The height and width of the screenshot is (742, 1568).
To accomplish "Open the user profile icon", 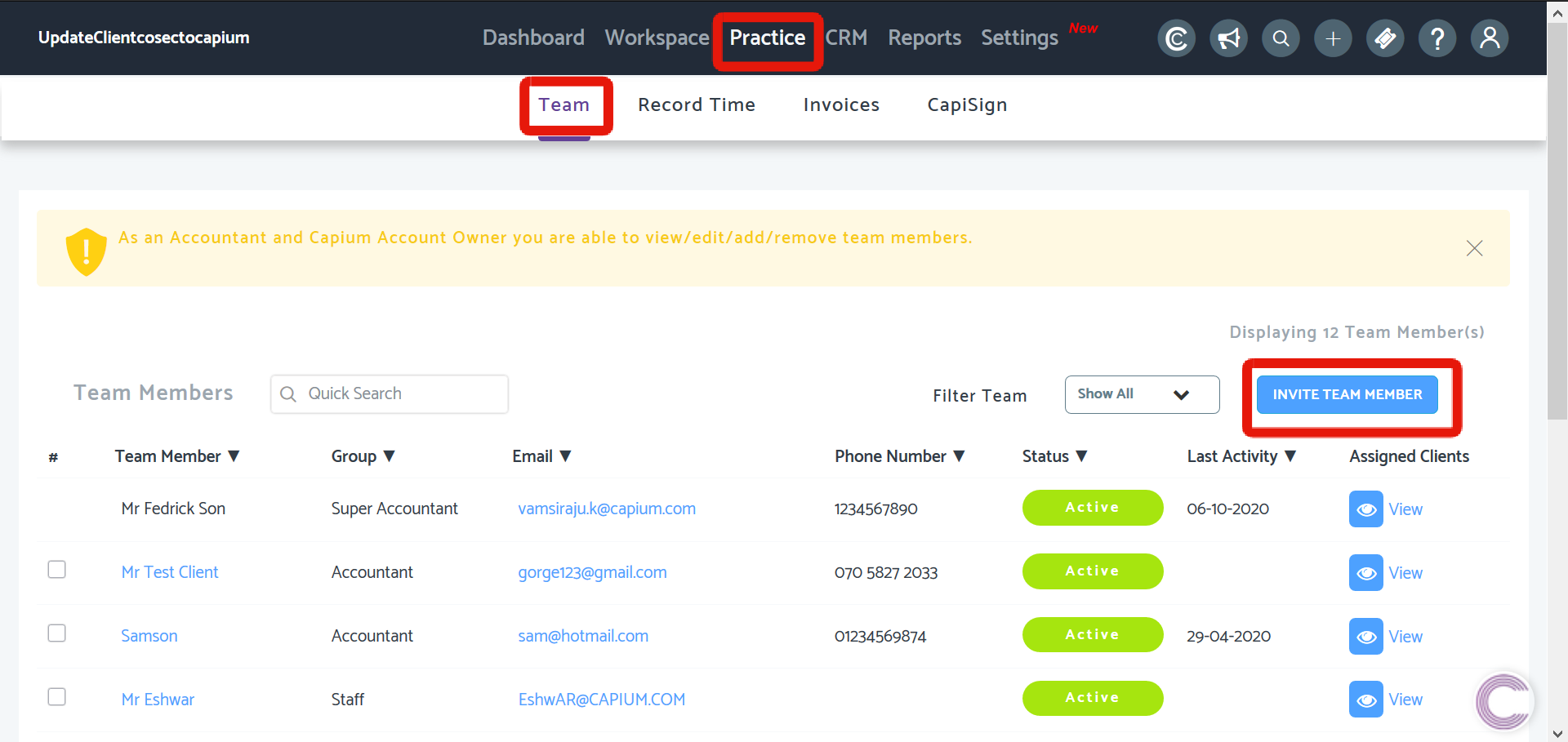I will 1490,38.
